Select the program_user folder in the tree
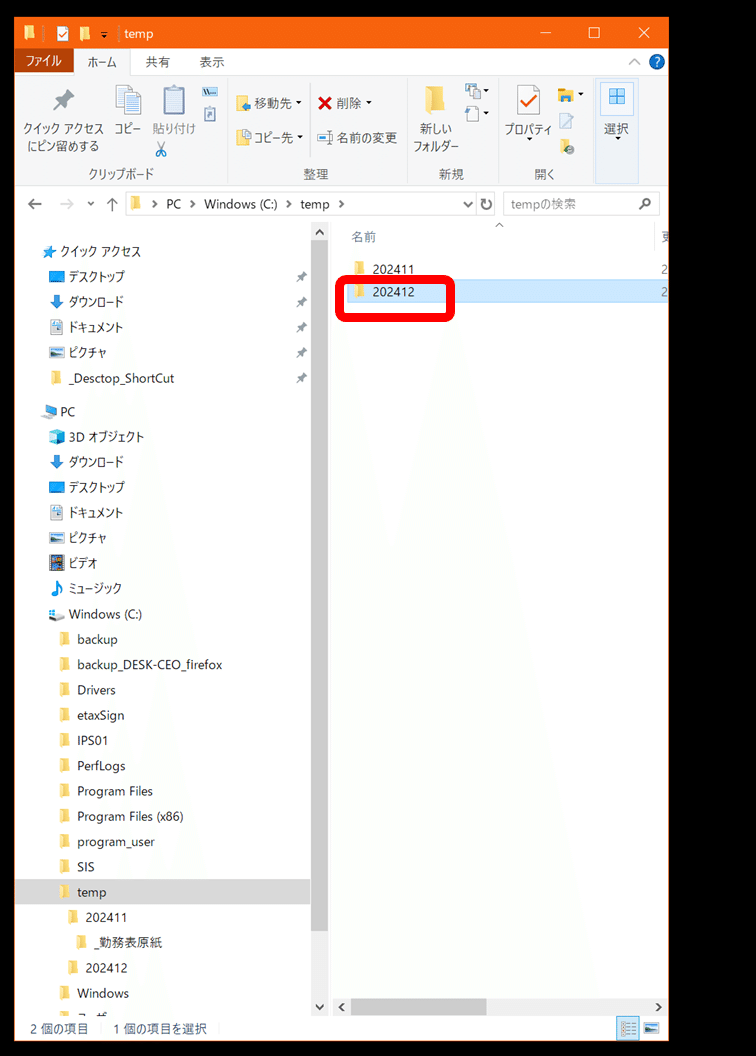 coord(107,842)
